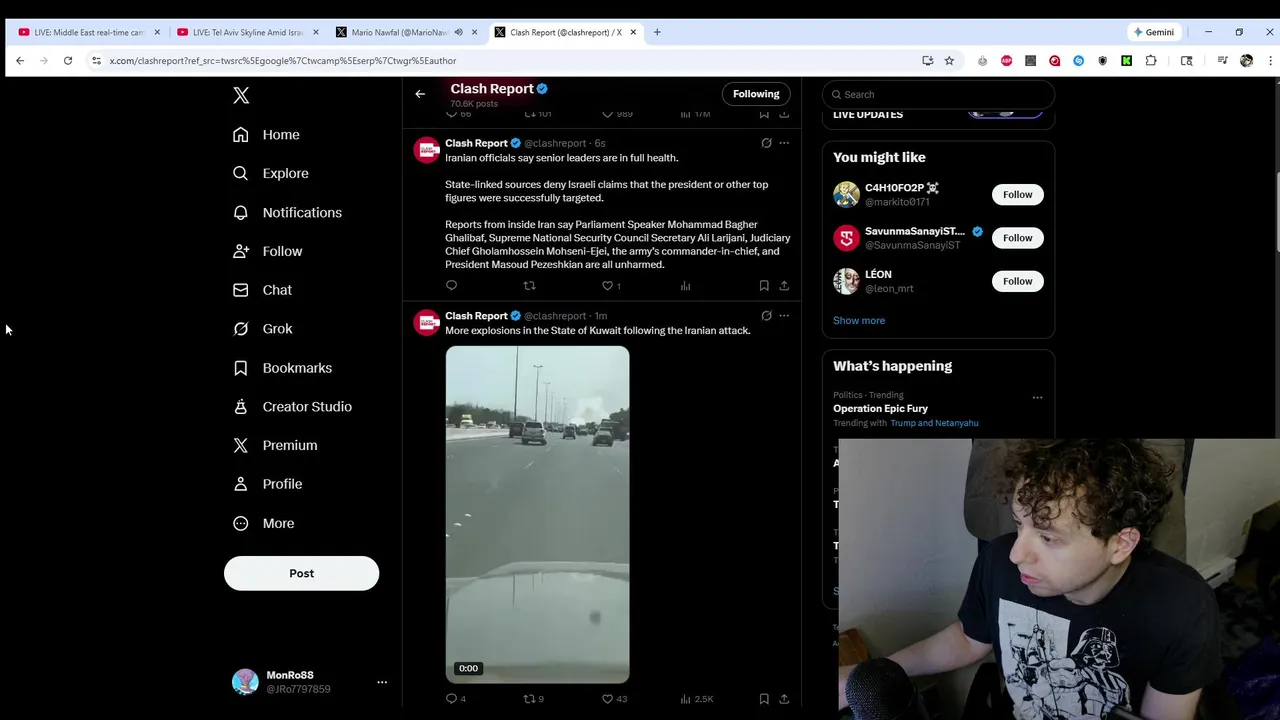Go back with the arrow near Clash Report
The height and width of the screenshot is (720, 1280).
coord(420,94)
